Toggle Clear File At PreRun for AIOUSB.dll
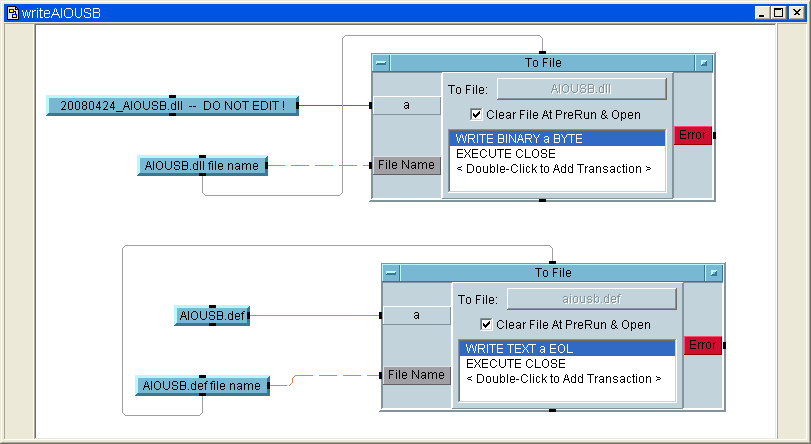Image resolution: width=811 pixels, height=444 pixels. pos(477,114)
